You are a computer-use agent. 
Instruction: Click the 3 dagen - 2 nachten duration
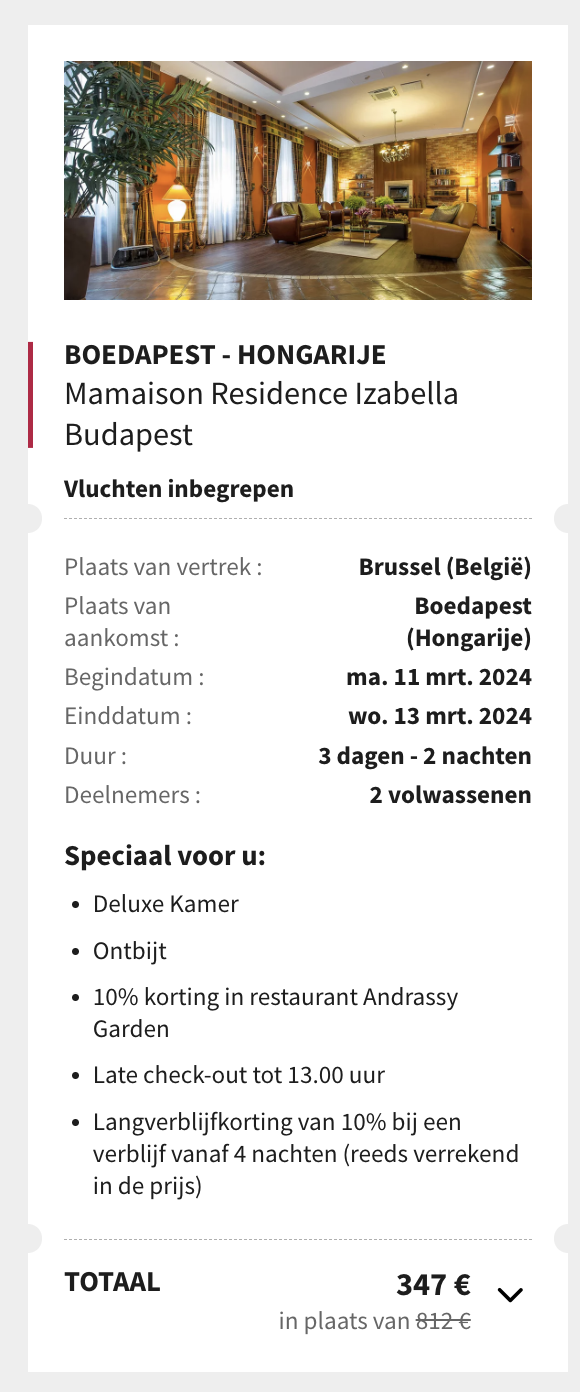tap(425, 756)
